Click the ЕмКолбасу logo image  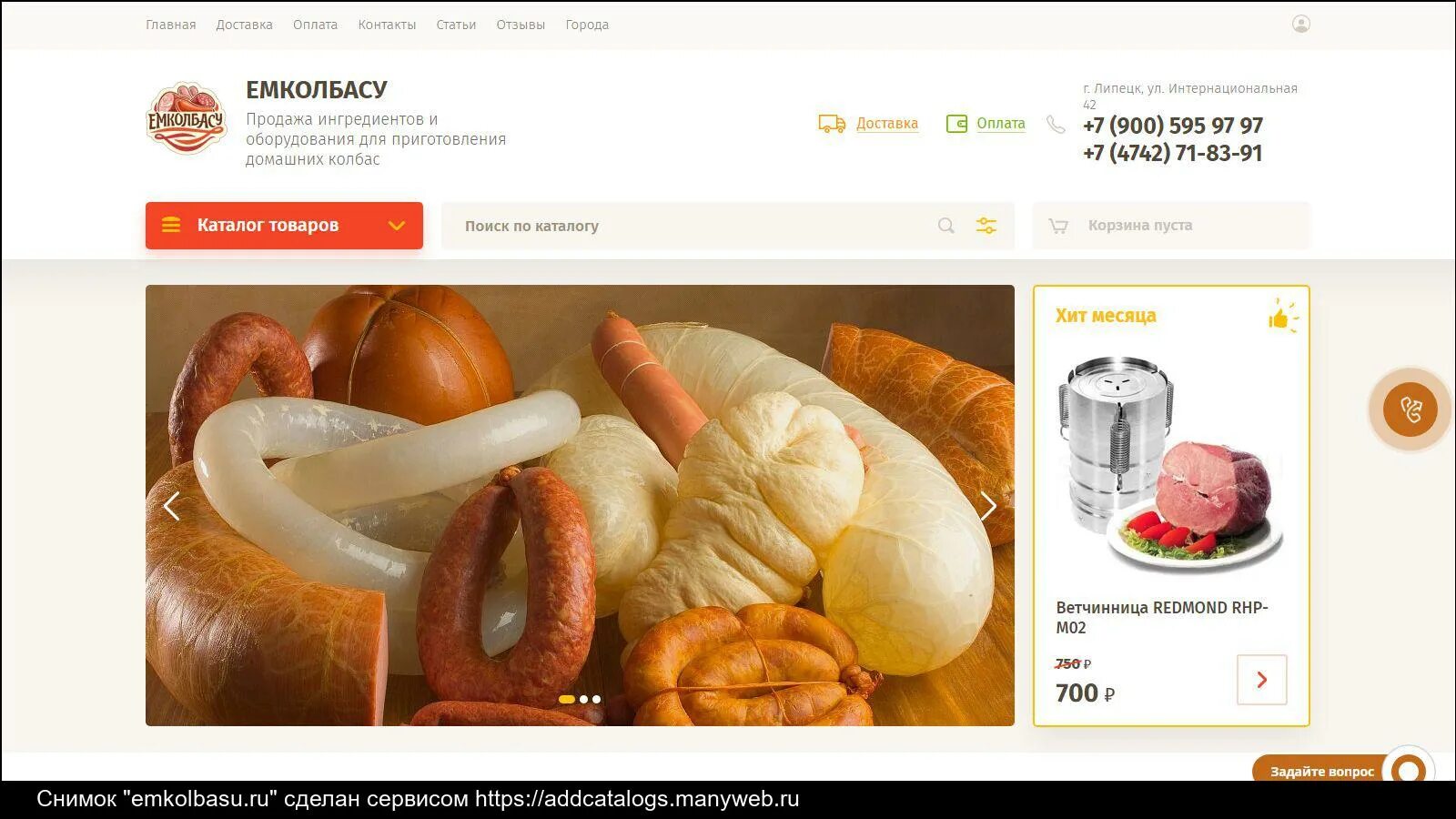pos(186,119)
